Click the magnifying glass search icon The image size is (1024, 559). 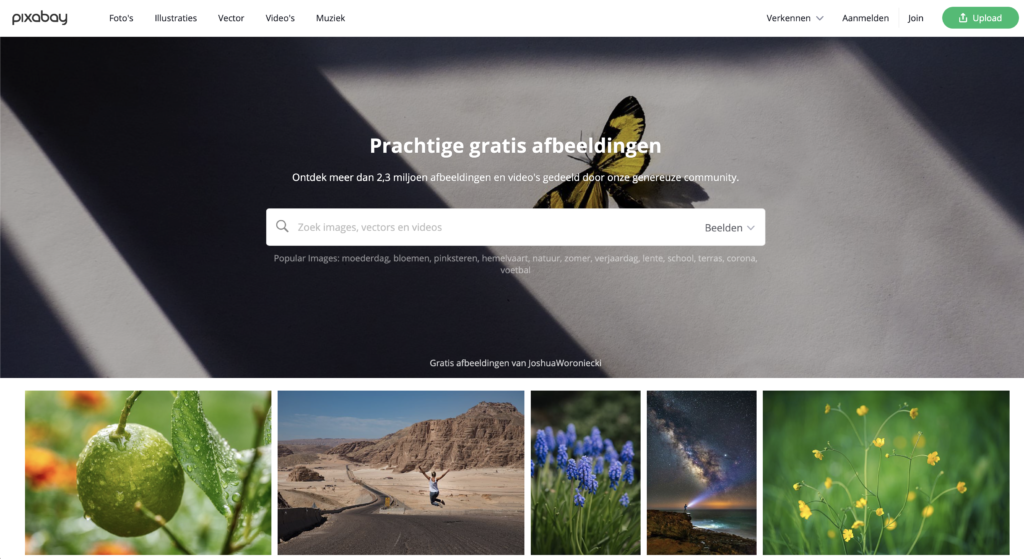pyautogui.click(x=282, y=227)
